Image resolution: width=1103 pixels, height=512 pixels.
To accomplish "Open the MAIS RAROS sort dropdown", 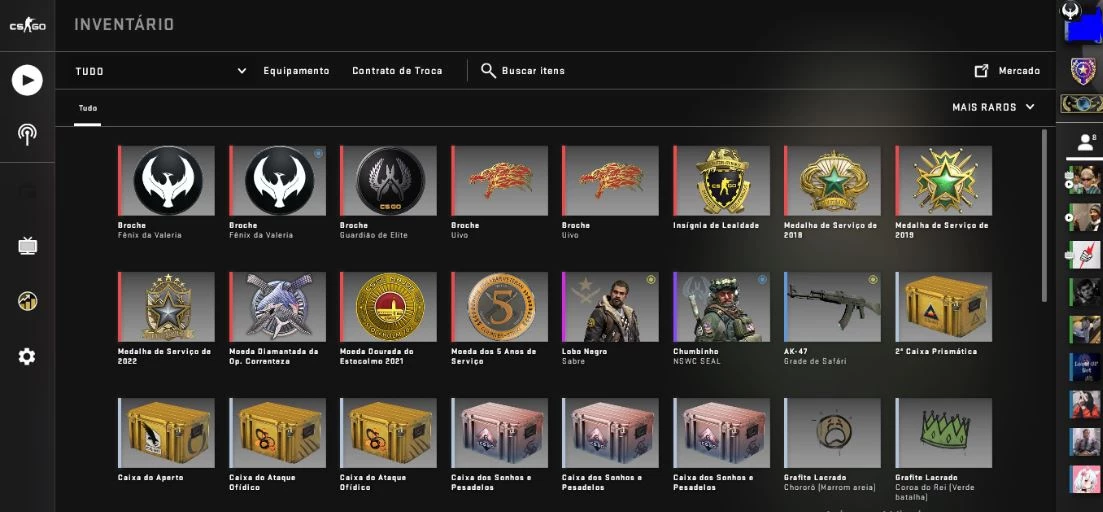I will (993, 108).
